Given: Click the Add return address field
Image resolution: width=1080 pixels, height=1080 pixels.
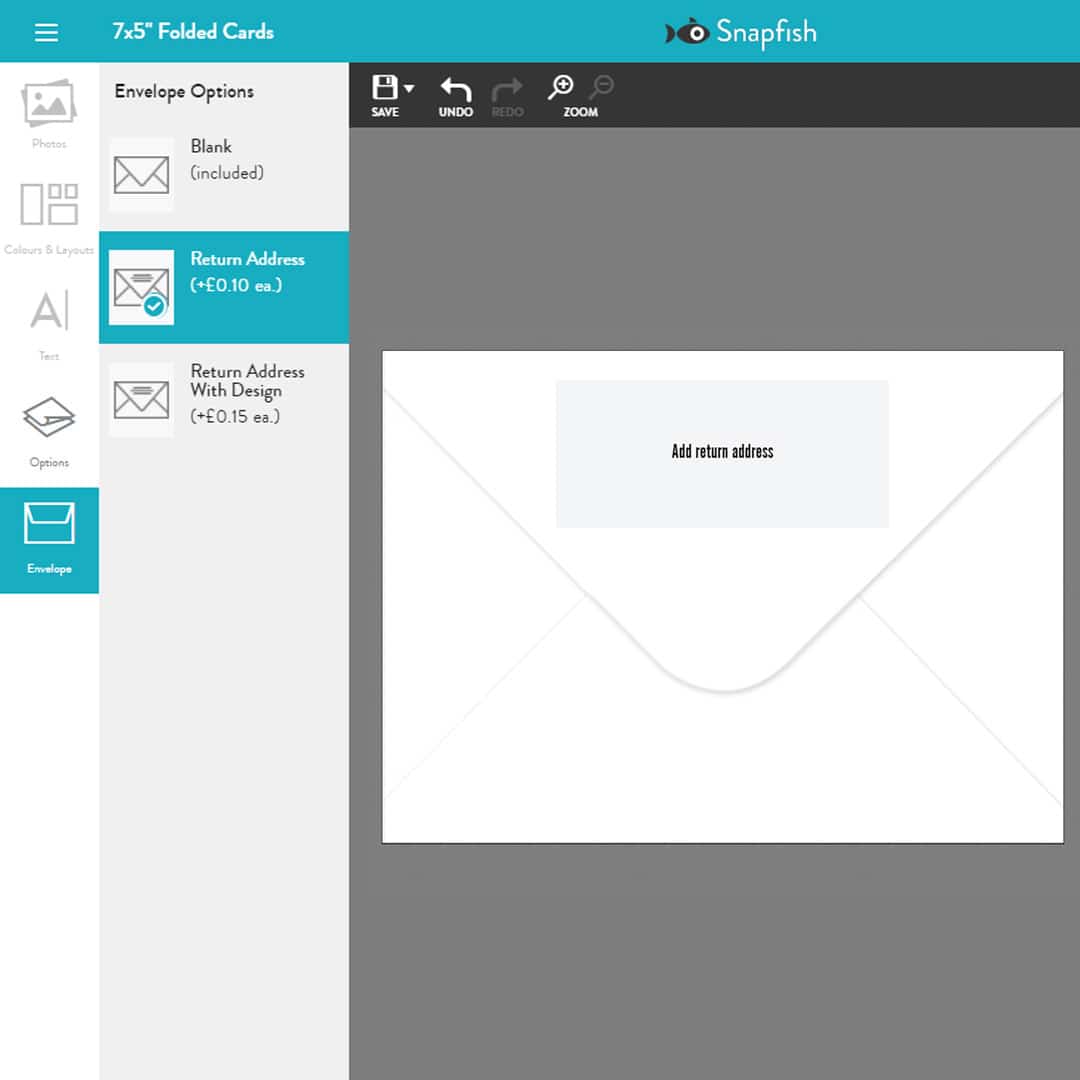Looking at the screenshot, I should point(722,452).
